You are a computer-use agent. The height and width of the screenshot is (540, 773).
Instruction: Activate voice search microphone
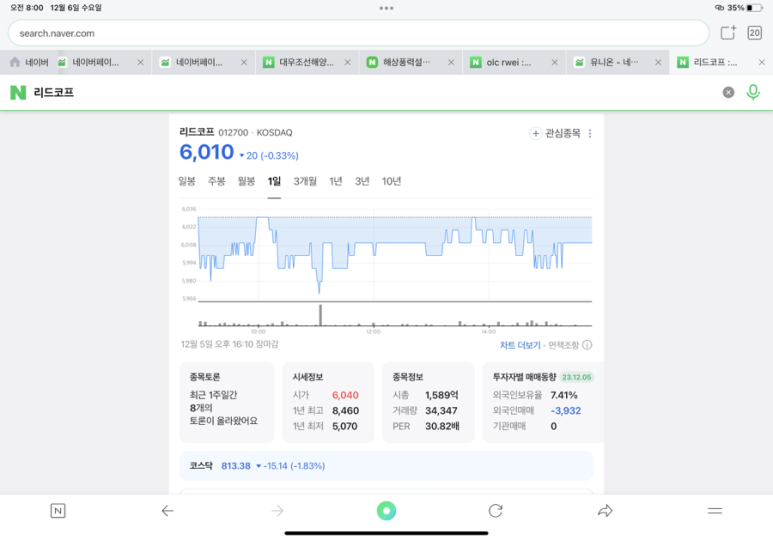pyautogui.click(x=753, y=92)
